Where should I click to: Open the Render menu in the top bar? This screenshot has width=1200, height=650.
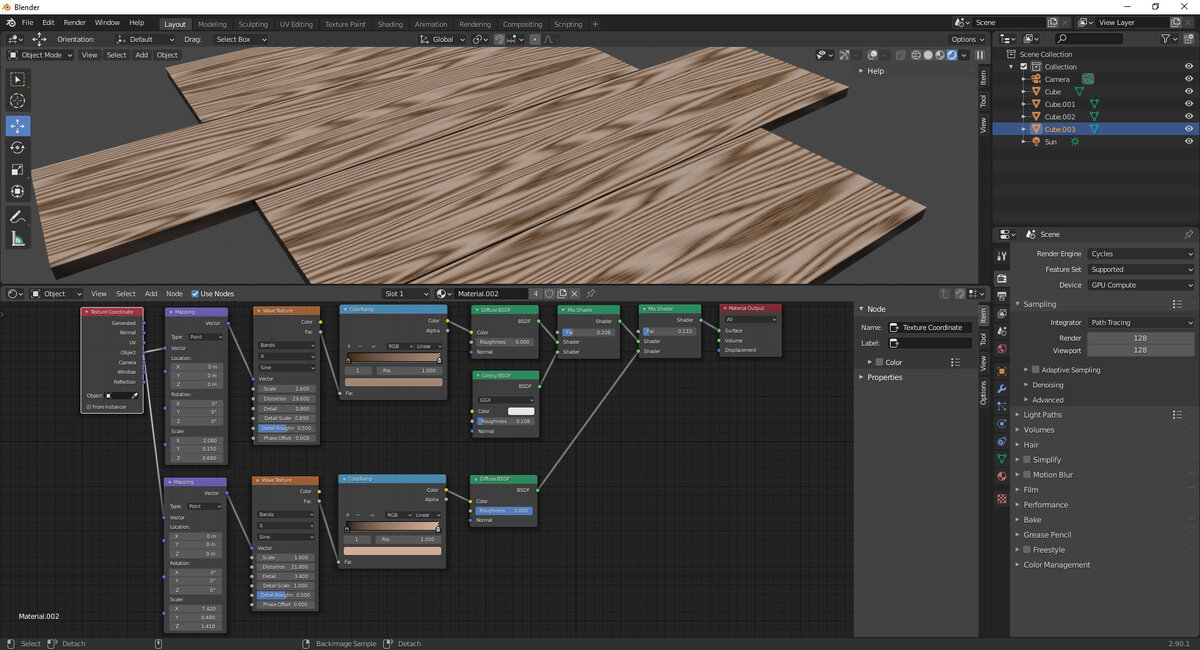[x=74, y=21]
